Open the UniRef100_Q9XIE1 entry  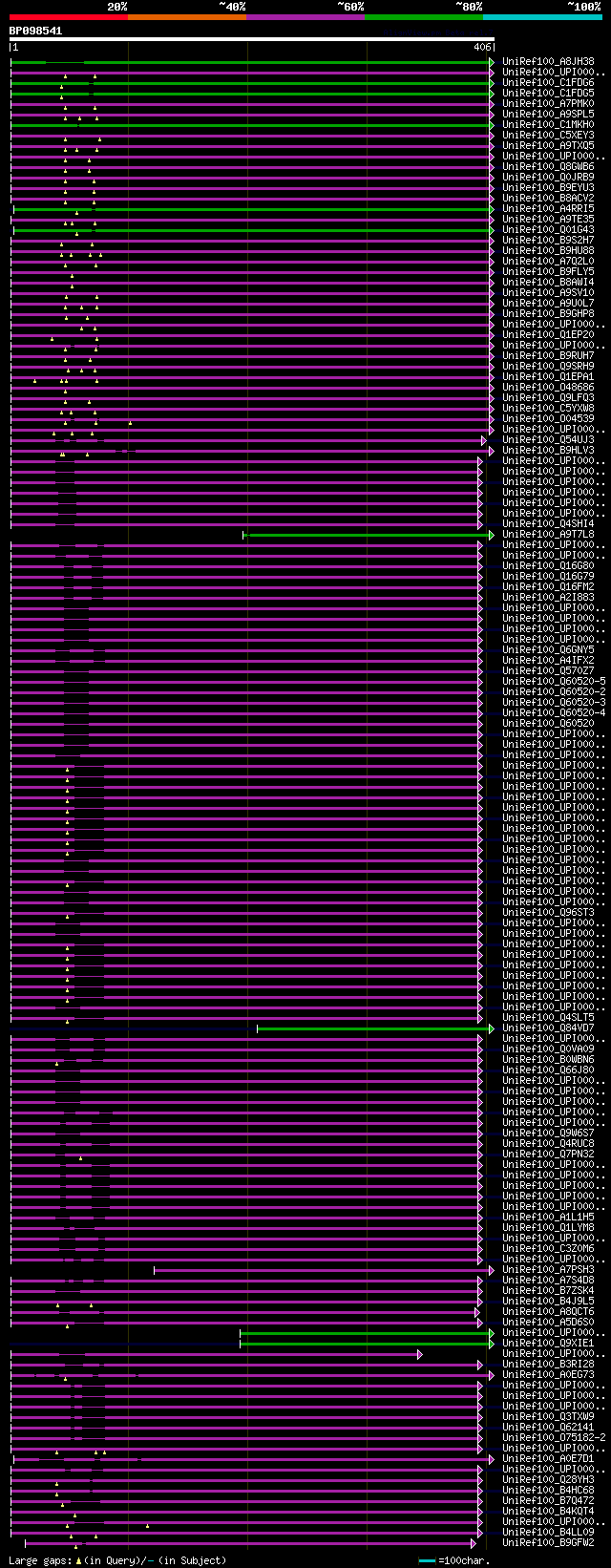coord(548,1344)
